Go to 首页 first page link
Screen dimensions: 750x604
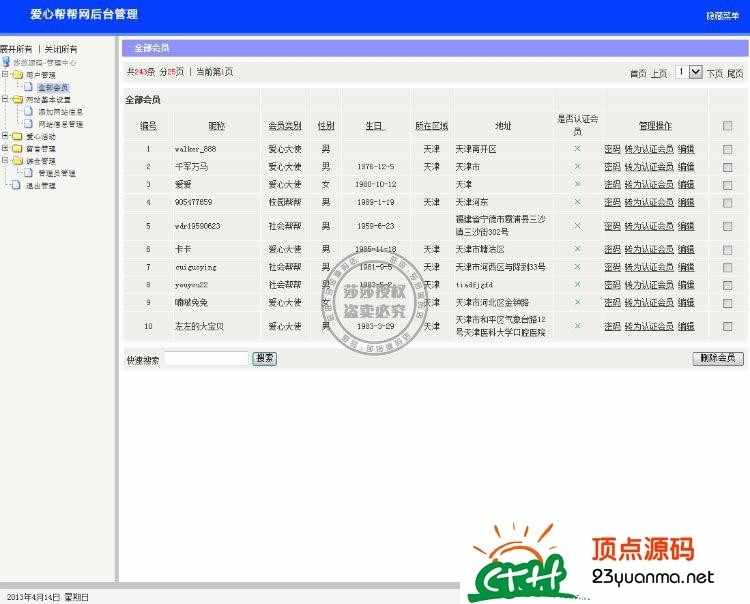click(x=638, y=73)
